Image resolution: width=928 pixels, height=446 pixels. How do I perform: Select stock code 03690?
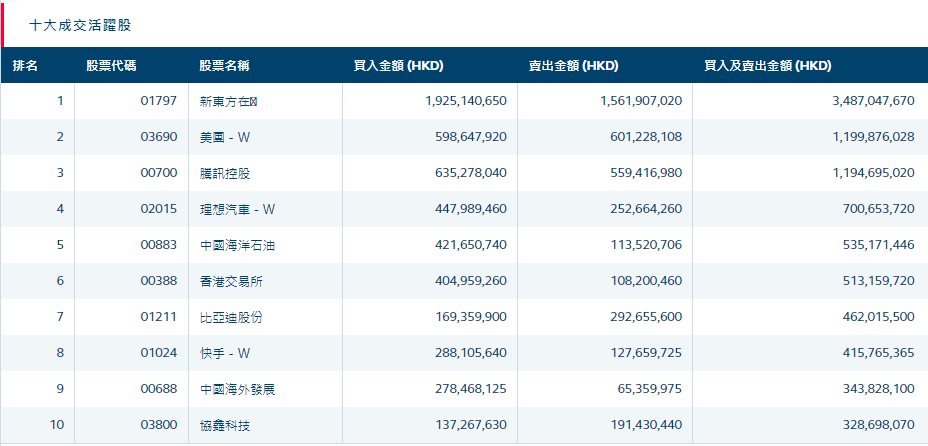pyautogui.click(x=159, y=137)
